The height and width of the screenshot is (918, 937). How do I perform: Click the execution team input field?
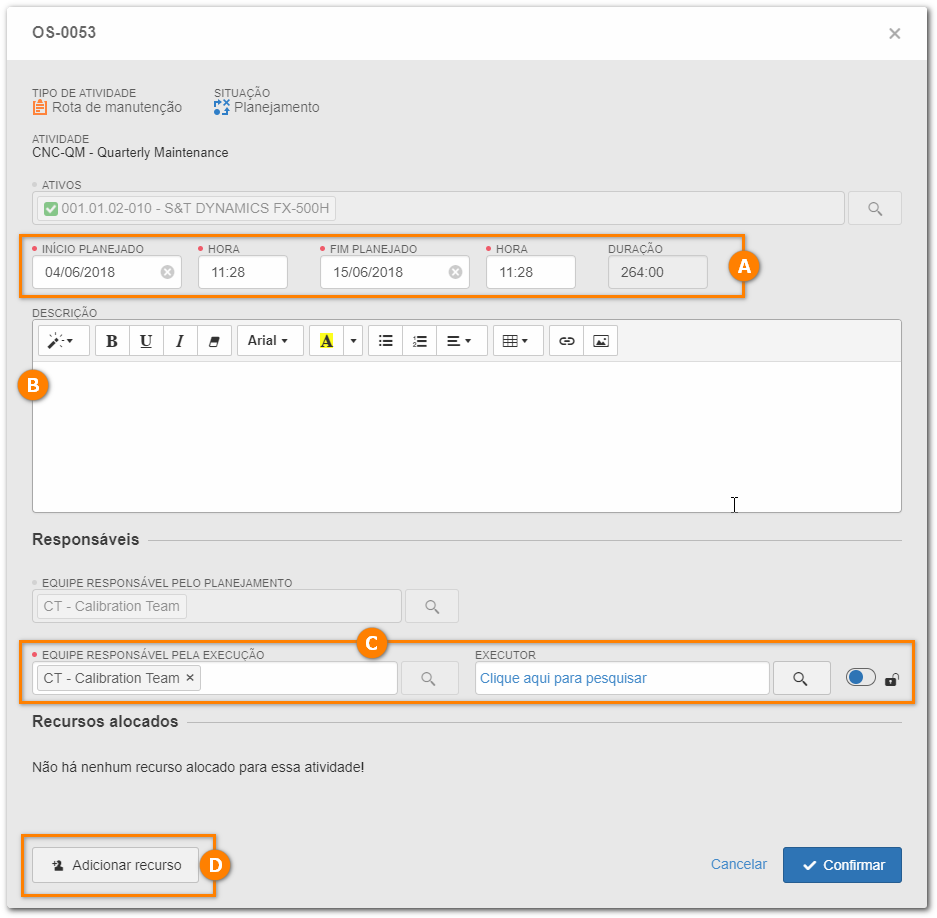click(x=215, y=678)
